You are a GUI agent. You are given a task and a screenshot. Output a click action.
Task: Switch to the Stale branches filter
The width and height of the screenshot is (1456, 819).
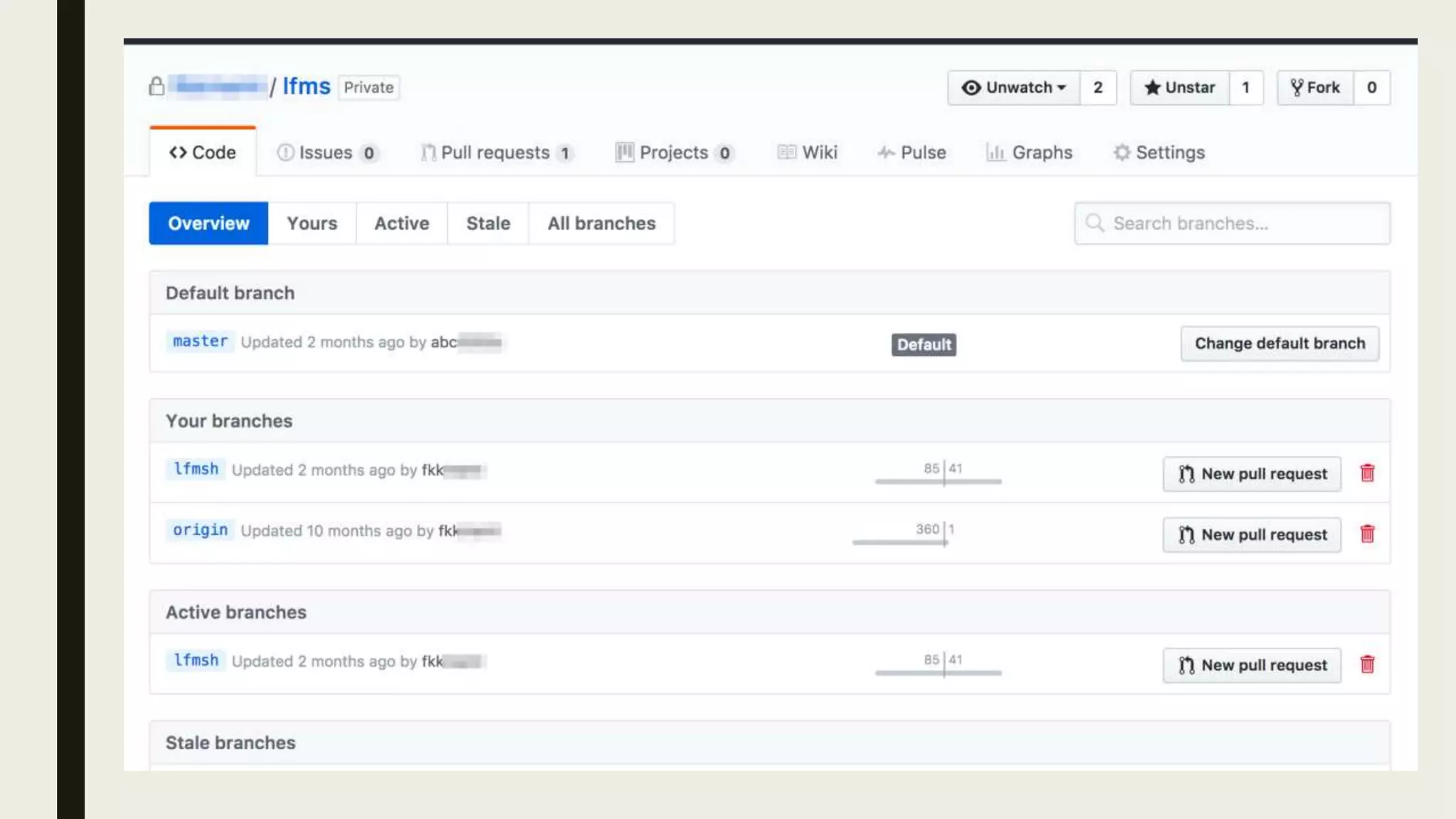(488, 223)
